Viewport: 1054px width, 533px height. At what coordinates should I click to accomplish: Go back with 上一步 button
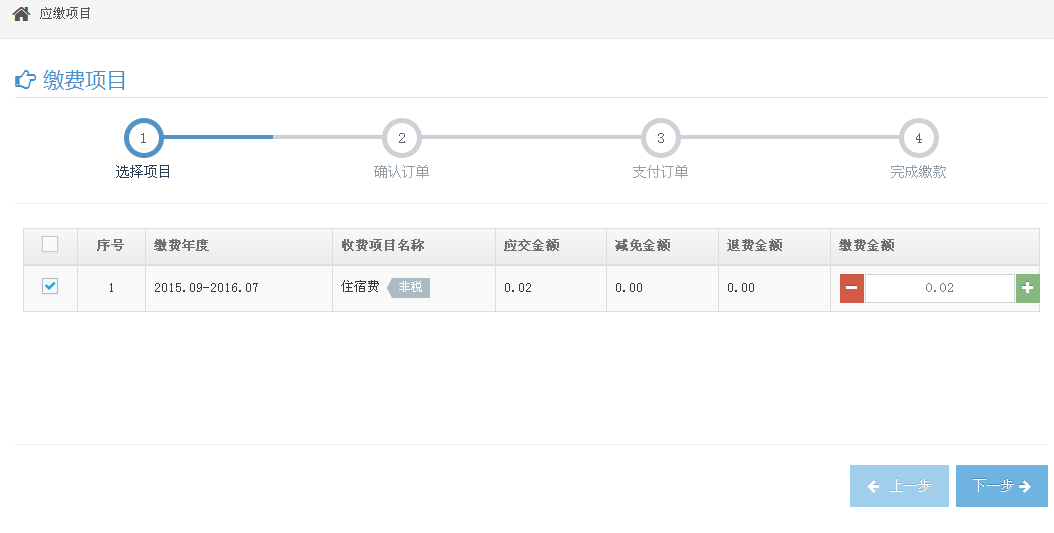[899, 486]
